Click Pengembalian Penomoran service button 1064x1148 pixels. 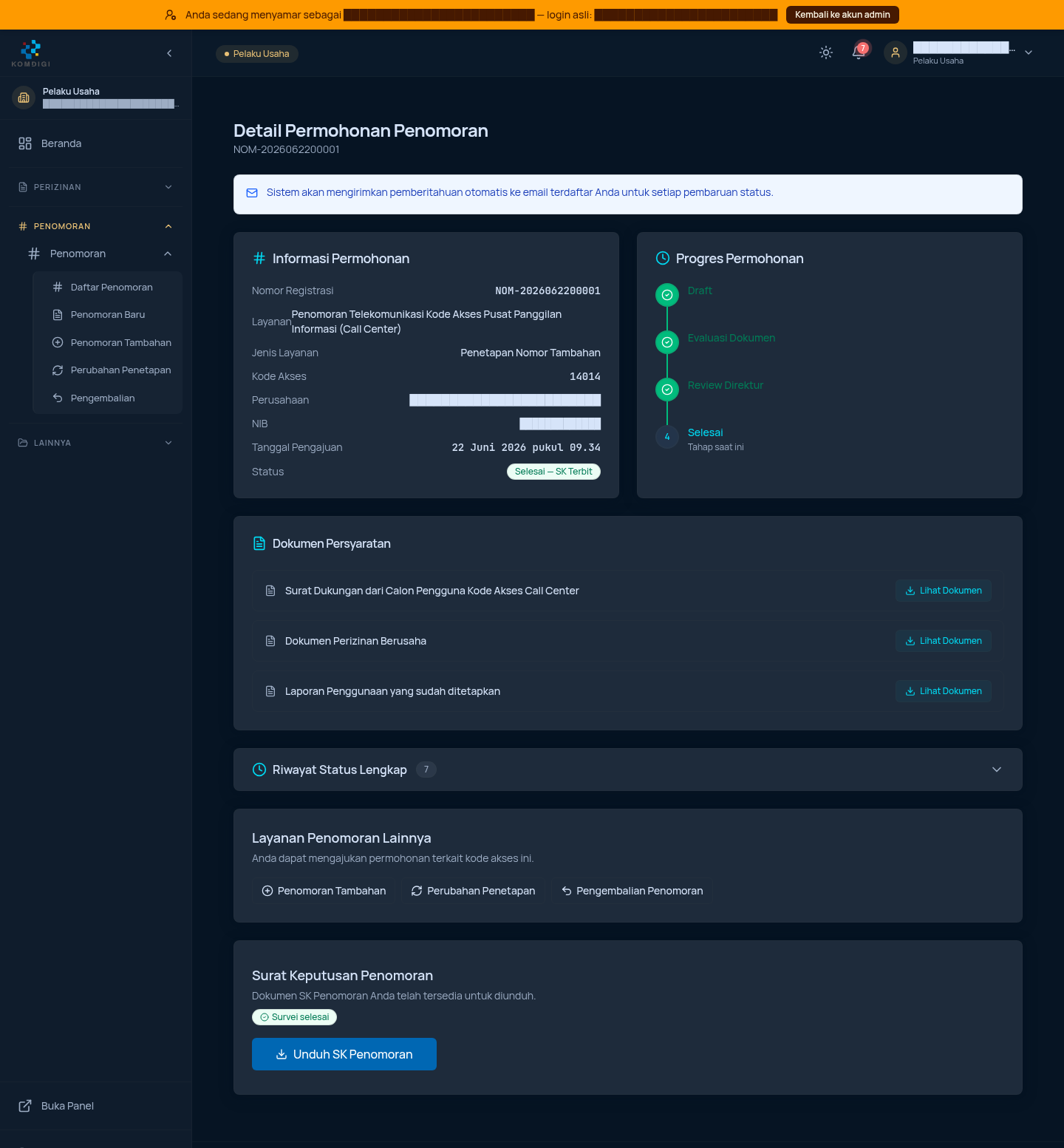[x=632, y=891]
